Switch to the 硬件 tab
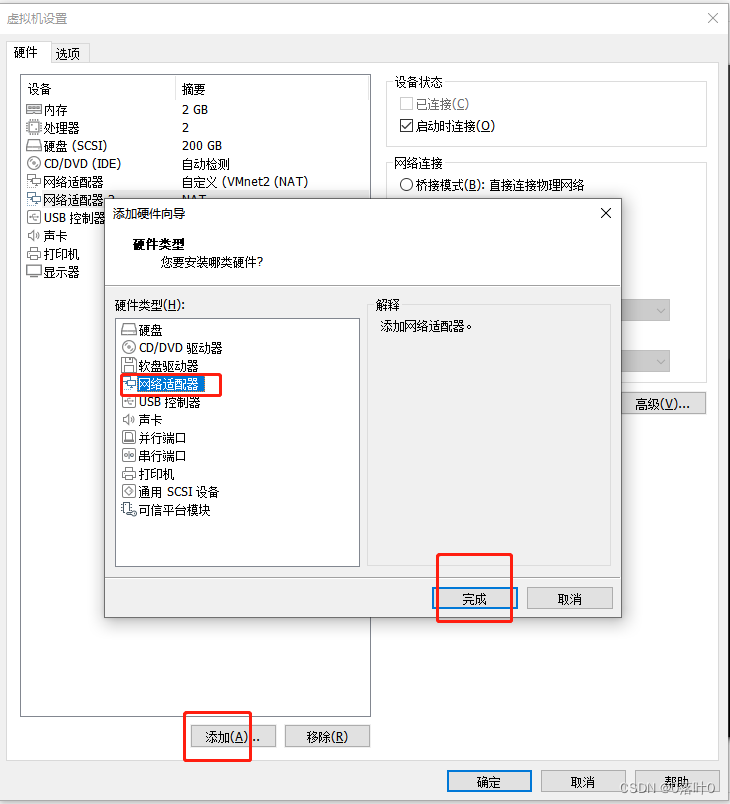 point(28,52)
